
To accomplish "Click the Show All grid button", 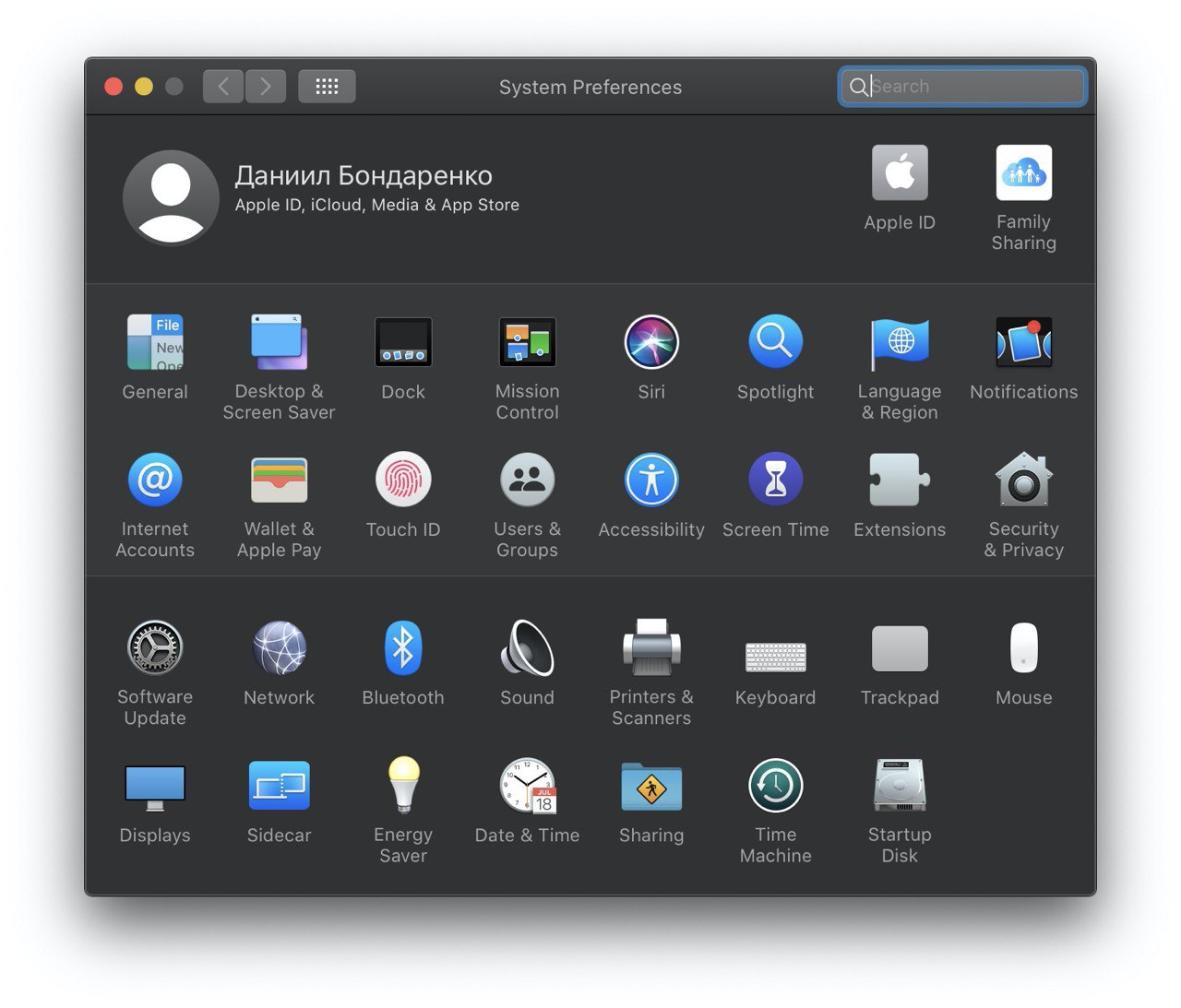I will coord(327,87).
